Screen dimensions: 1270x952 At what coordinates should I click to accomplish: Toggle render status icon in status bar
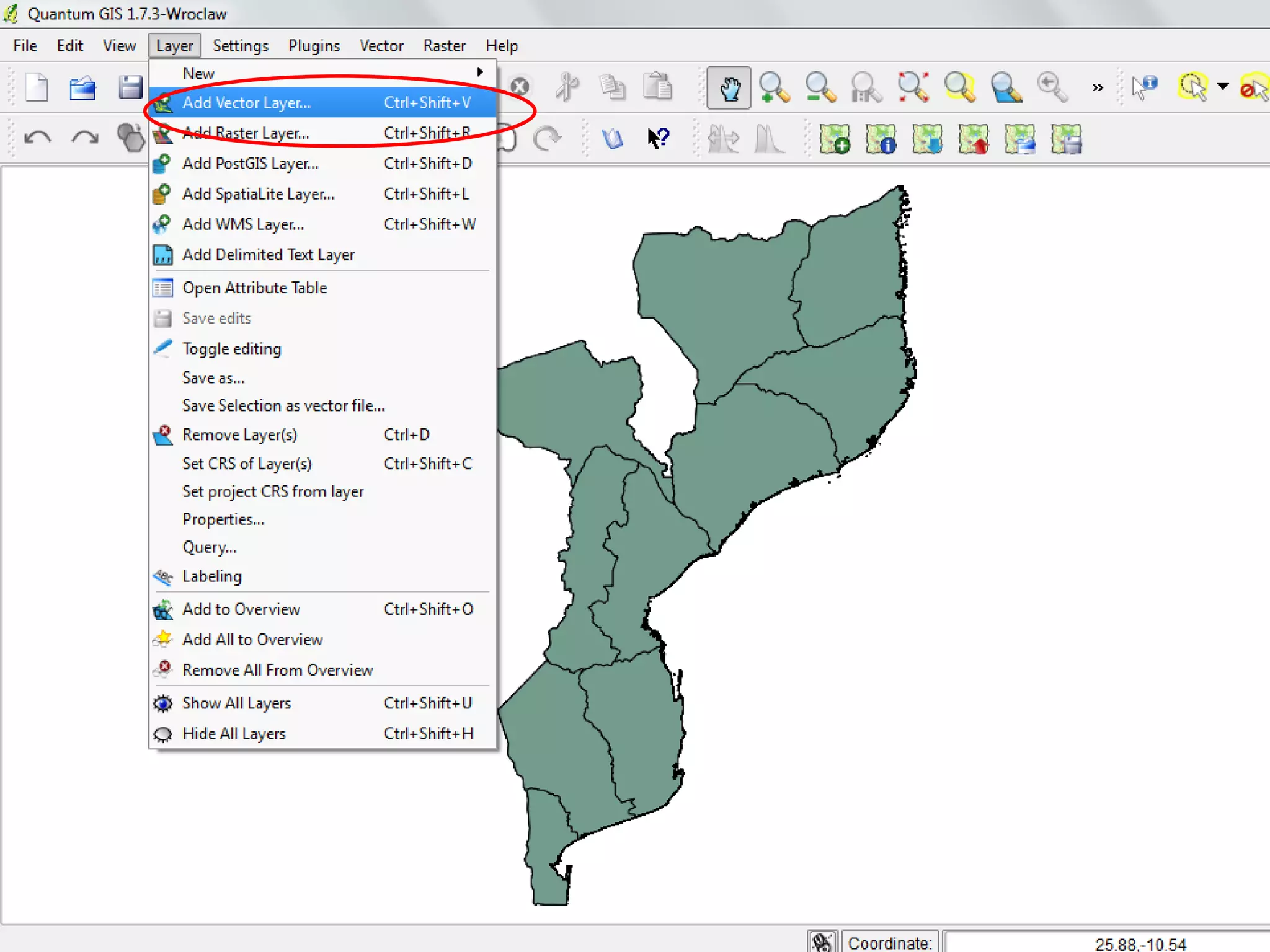(x=822, y=942)
